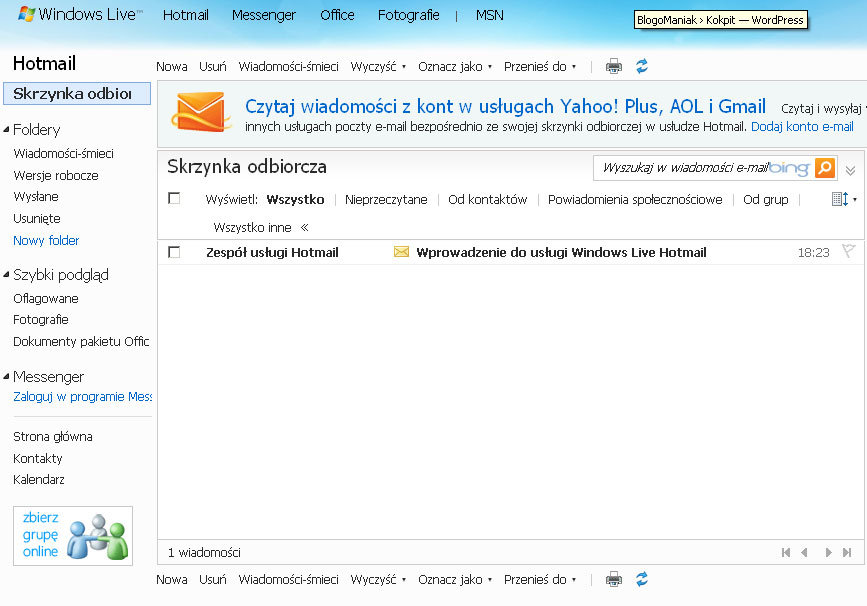
Task: Show 'Wszystko' messages filter
Action: tap(295, 200)
